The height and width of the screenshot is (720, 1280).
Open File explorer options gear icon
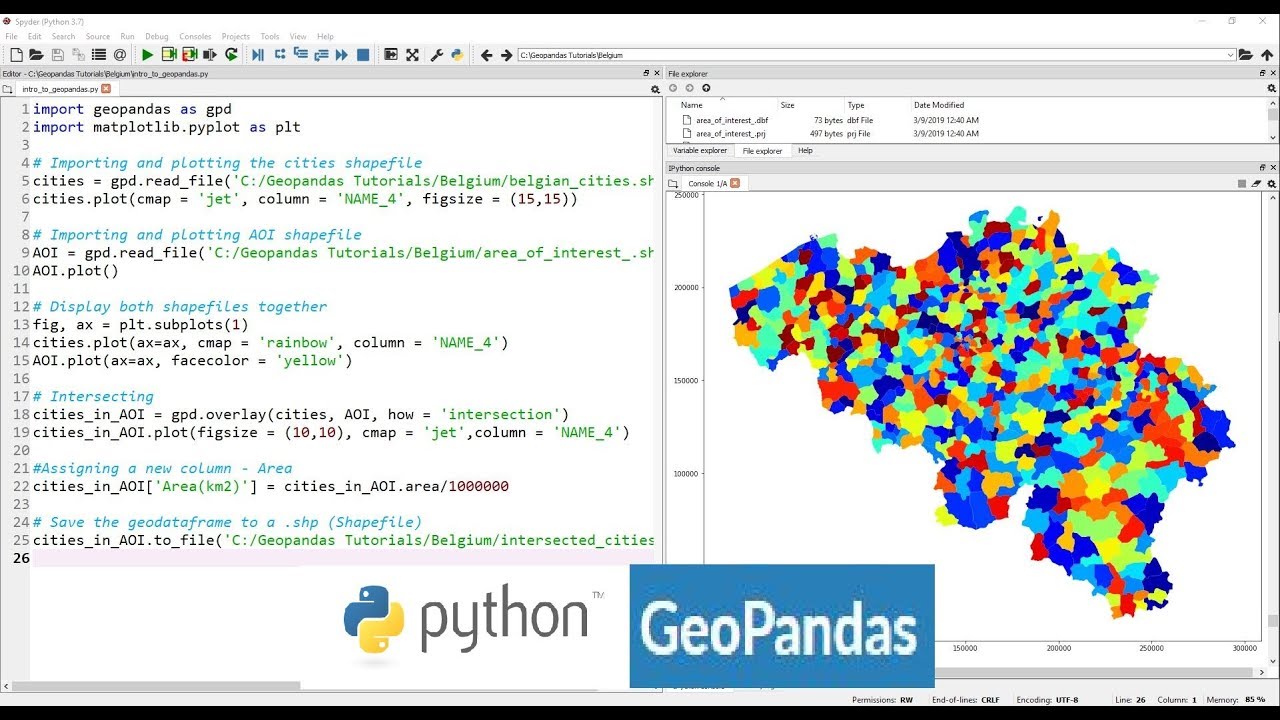point(1272,88)
